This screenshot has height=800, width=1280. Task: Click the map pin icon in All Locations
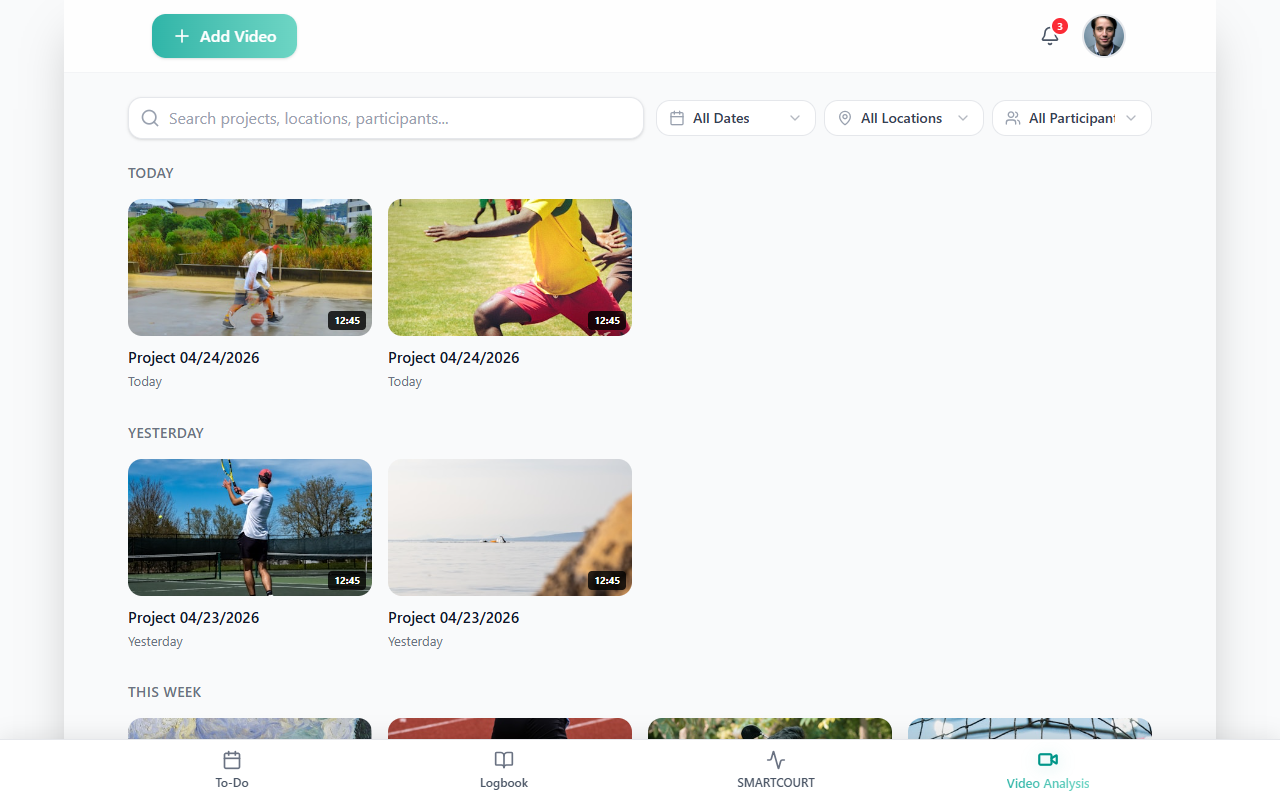coord(845,118)
